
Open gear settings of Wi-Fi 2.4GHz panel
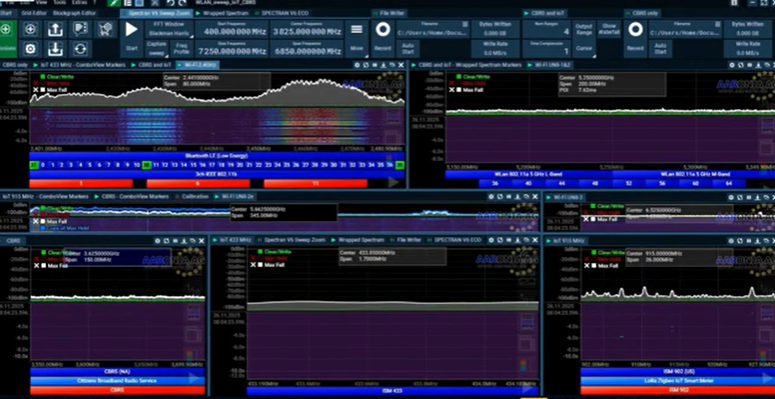point(356,65)
